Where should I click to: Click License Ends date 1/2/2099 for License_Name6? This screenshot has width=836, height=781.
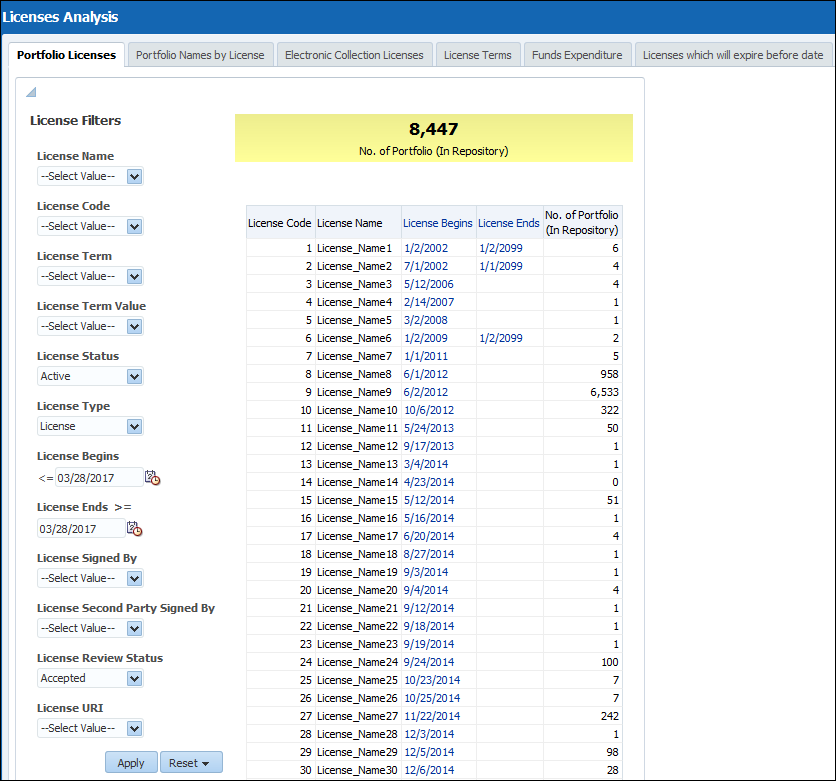[501, 339]
